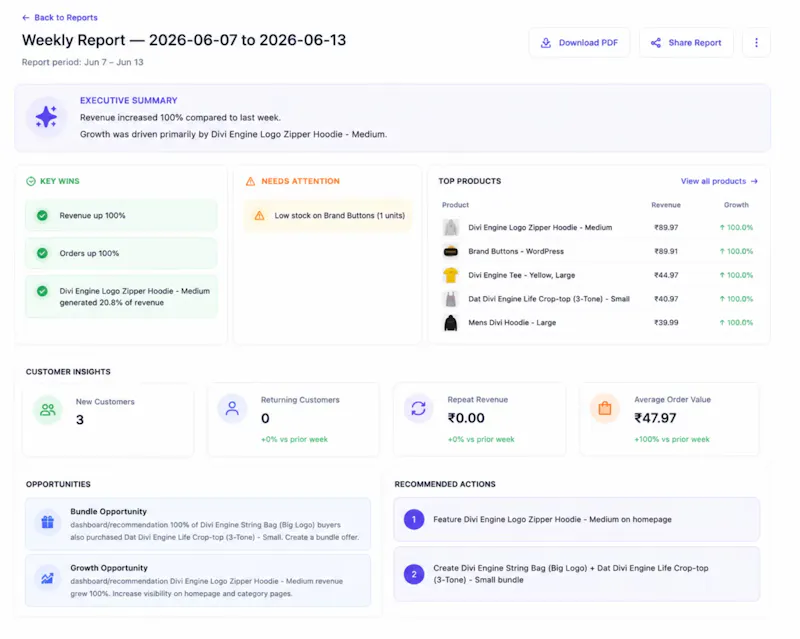This screenshot has height=639, width=800.
Task: Click the New Customers count 3
Action: click(80, 420)
